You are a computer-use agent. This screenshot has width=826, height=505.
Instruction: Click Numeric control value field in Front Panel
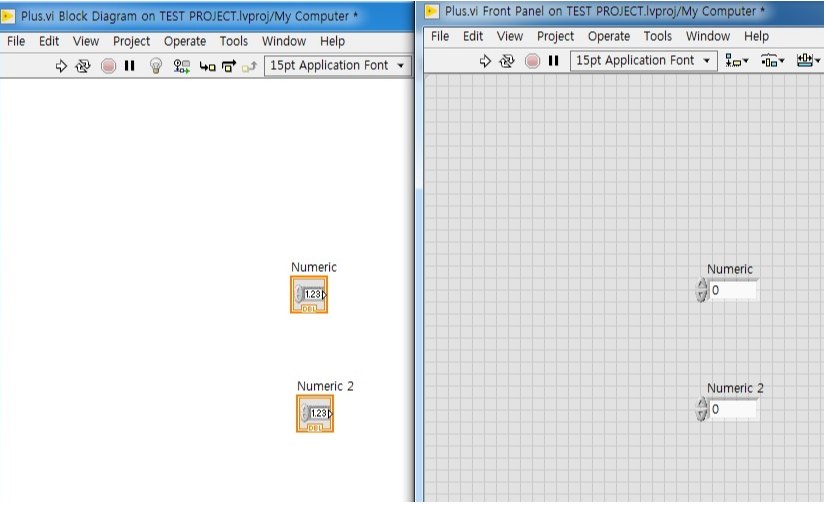pos(733,290)
